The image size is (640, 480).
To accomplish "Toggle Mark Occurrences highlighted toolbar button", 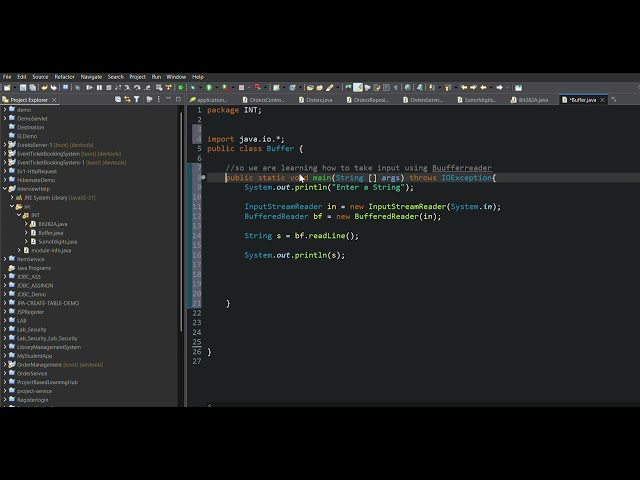I will pyautogui.click(x=358, y=87).
